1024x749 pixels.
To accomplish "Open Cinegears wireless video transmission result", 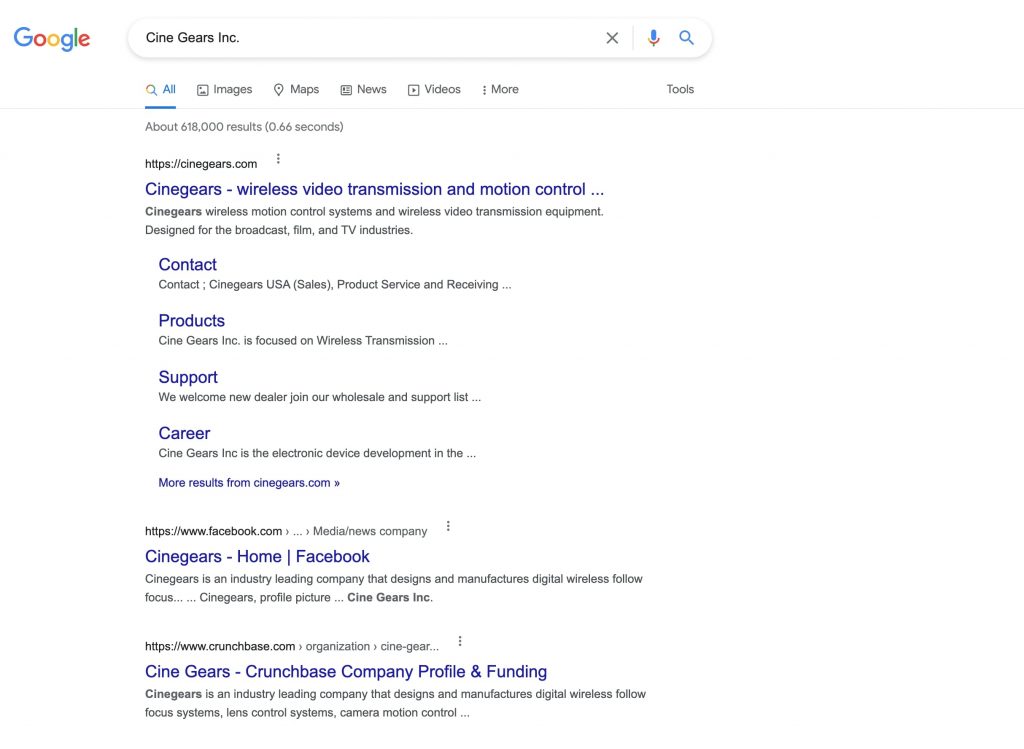I will pos(374,189).
